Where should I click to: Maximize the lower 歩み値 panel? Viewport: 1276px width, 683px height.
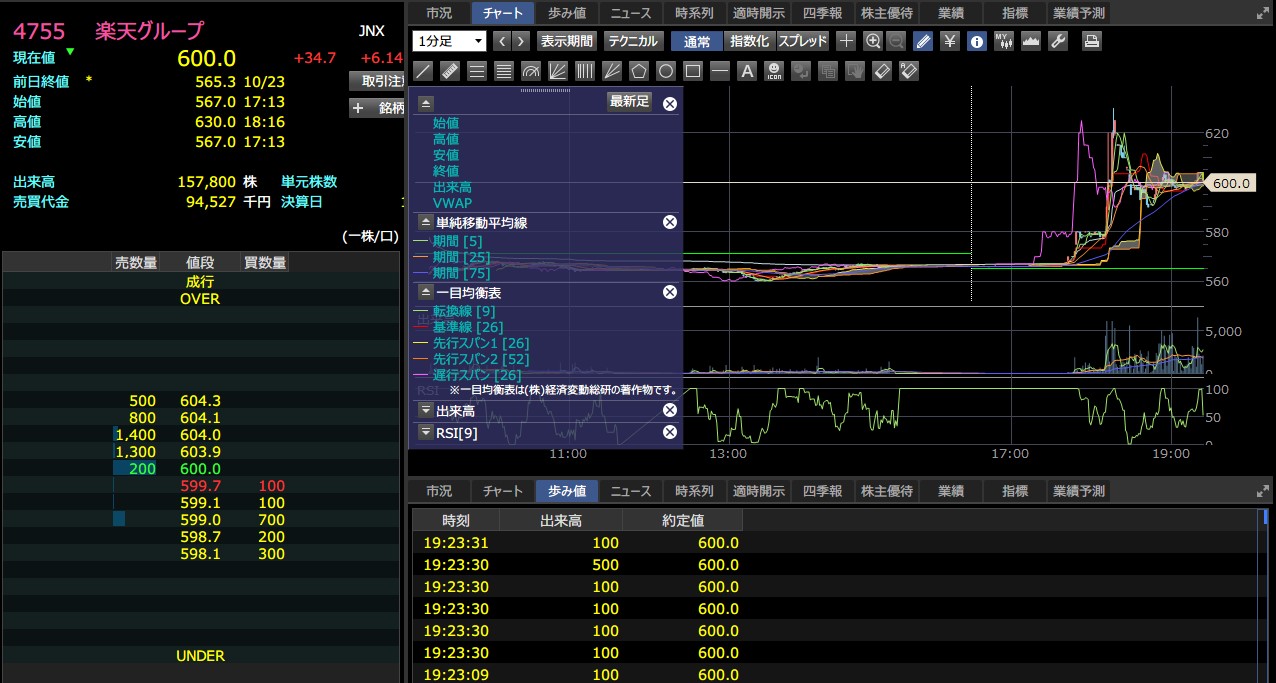click(1262, 491)
